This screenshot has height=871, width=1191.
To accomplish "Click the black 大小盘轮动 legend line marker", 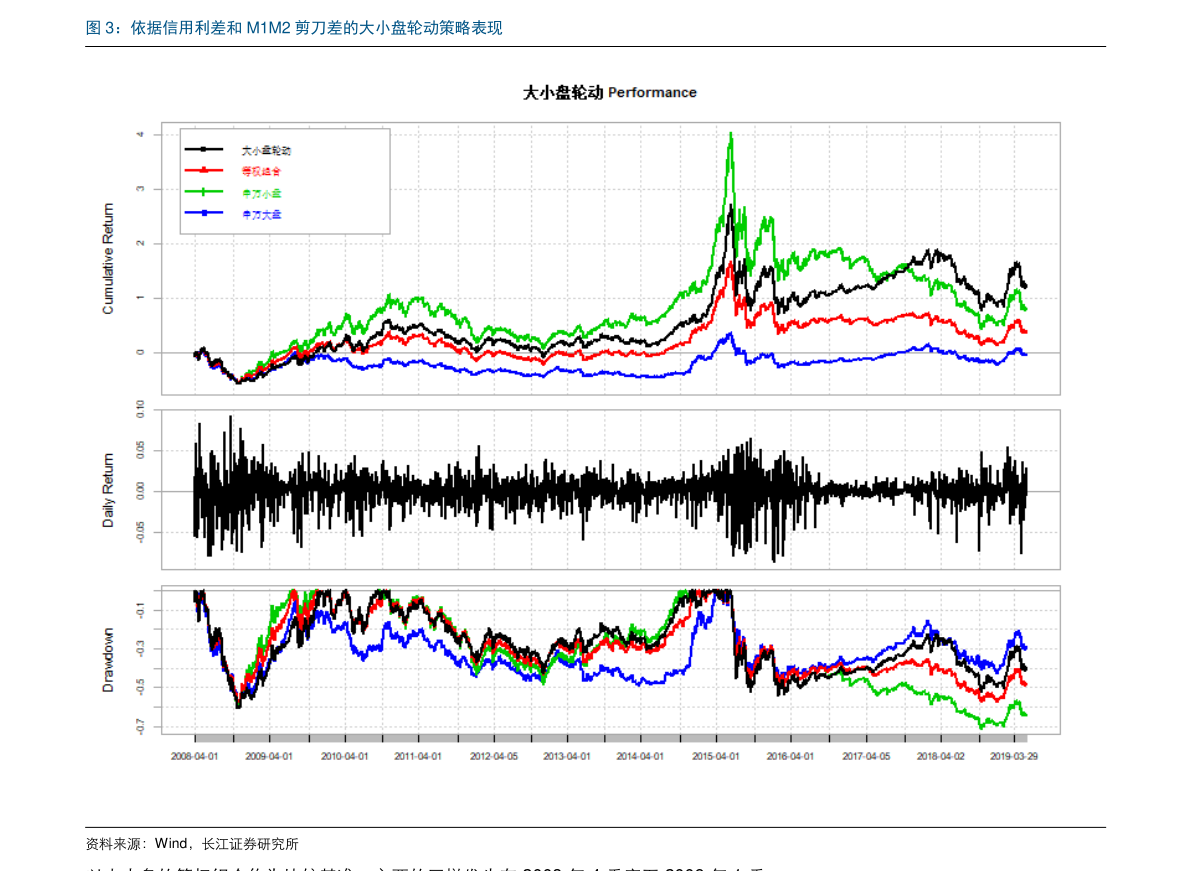I will [205, 150].
